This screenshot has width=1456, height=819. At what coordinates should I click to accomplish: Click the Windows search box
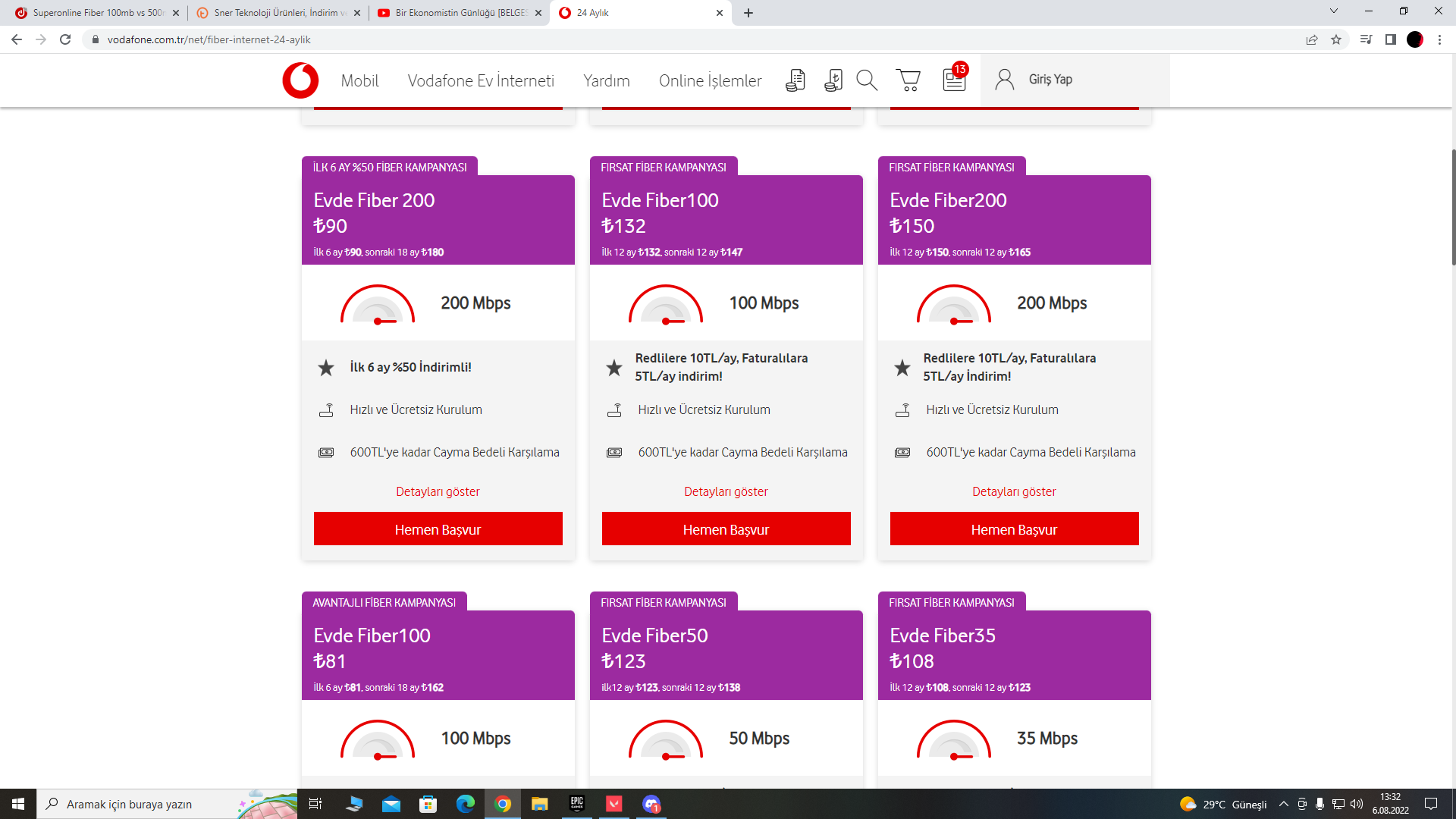pos(167,804)
